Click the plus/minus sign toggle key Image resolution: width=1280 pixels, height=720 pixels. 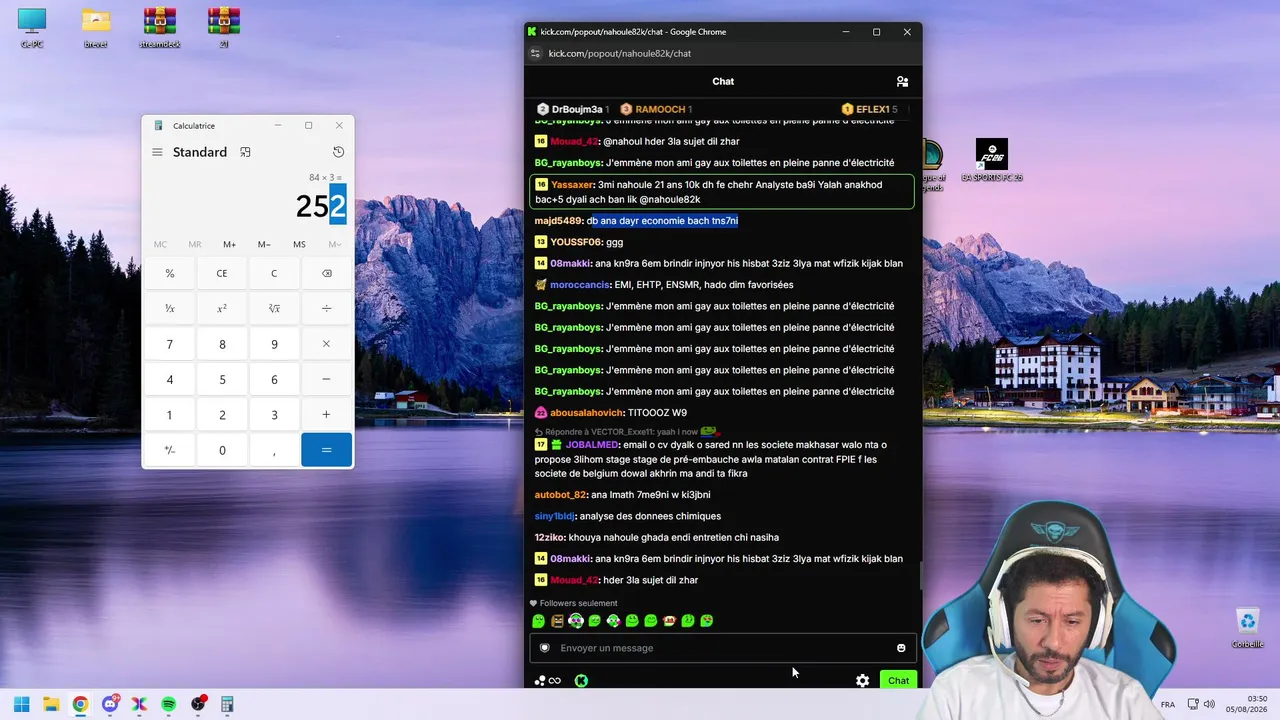(170, 450)
